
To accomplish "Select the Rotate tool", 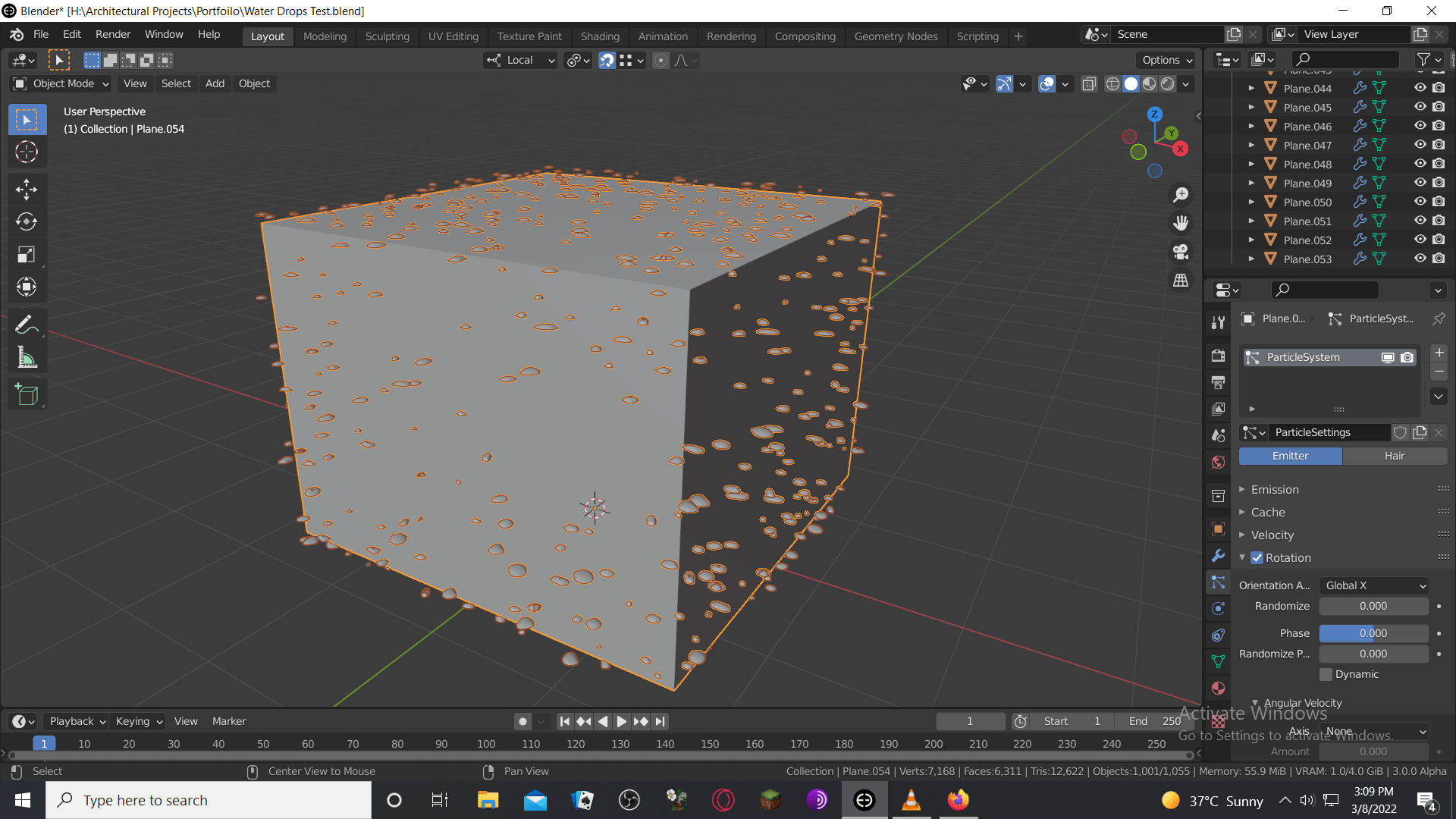I will pyautogui.click(x=27, y=221).
